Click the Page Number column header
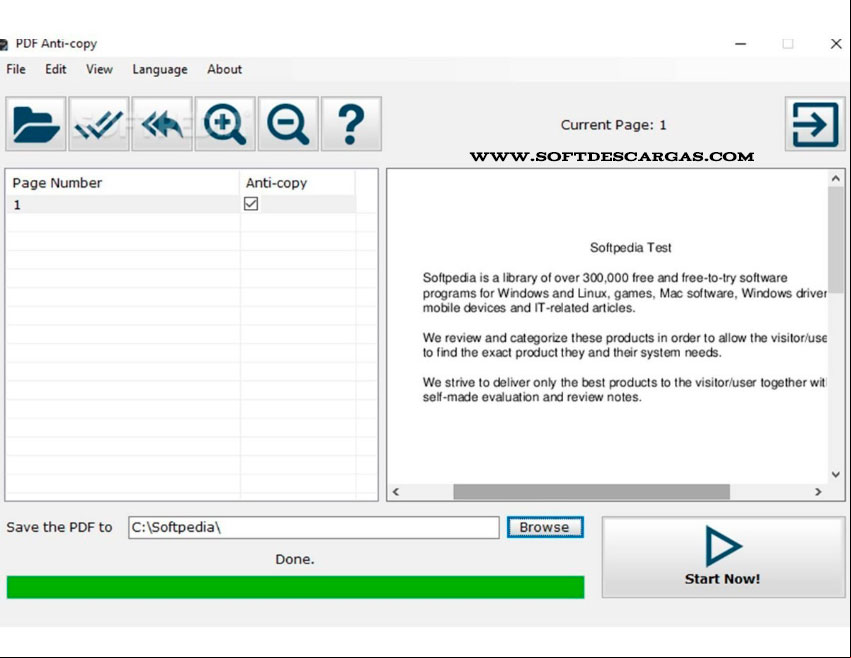This screenshot has height=658, width=851. (123, 182)
